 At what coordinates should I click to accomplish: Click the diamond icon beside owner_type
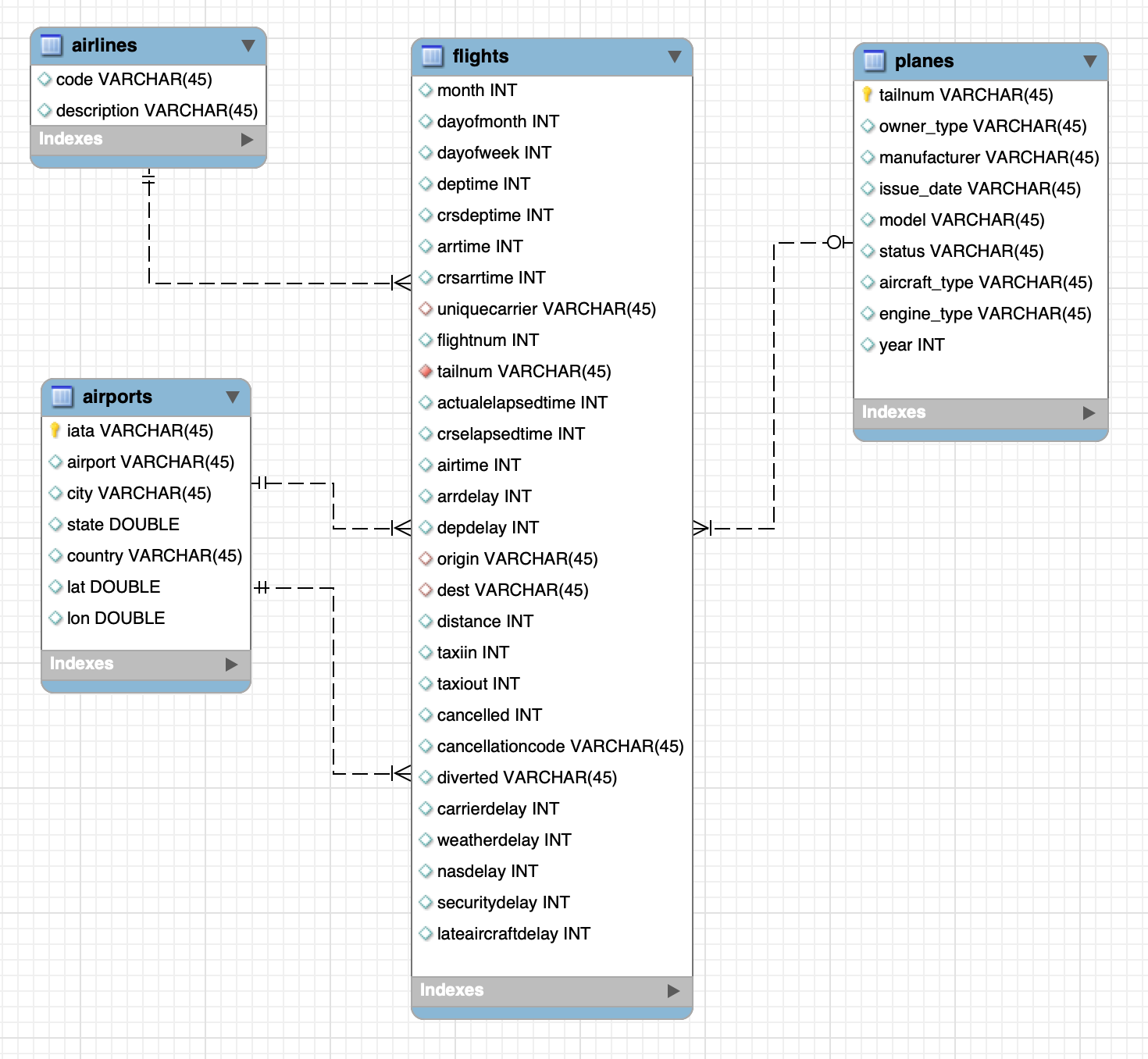coord(868,126)
